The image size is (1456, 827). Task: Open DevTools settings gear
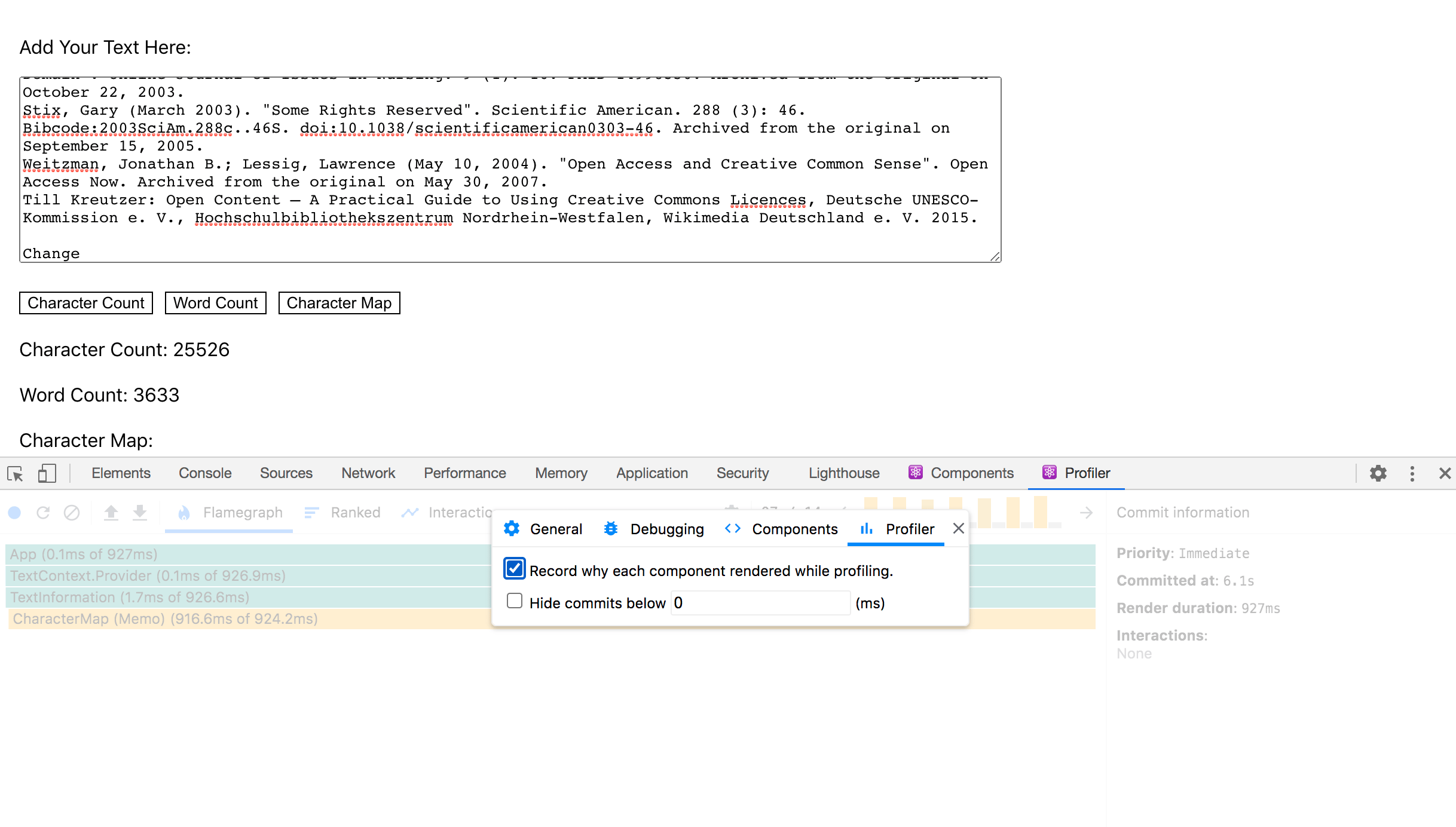pyautogui.click(x=1378, y=473)
